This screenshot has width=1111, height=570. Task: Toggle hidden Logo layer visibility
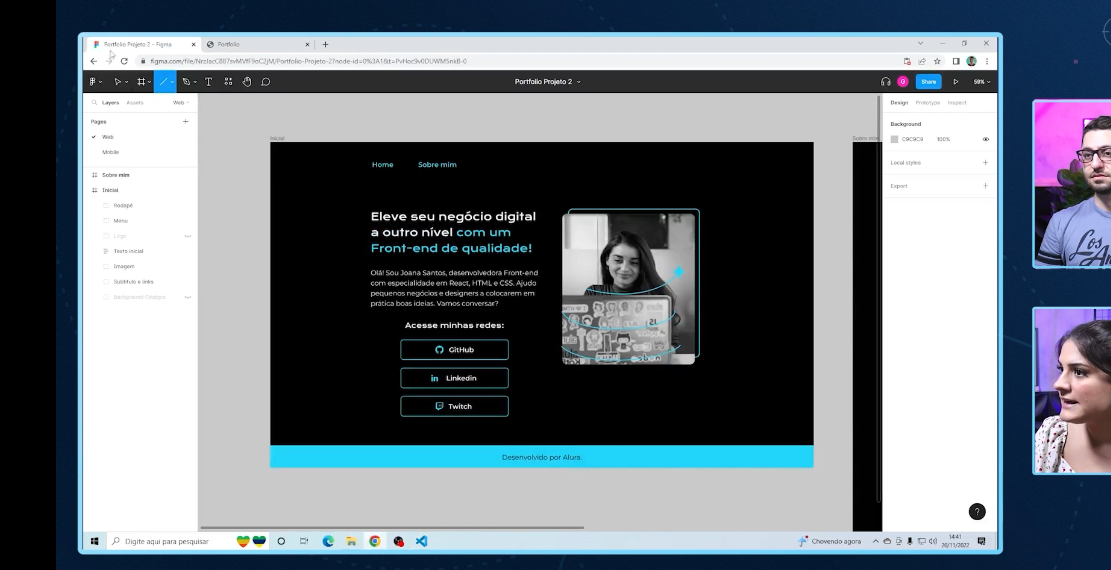[x=188, y=236]
